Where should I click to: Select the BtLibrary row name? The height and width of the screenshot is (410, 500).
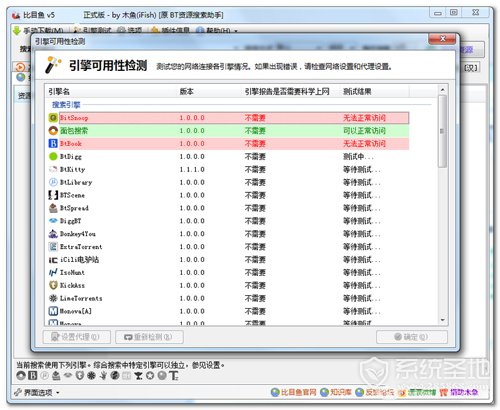tap(76, 182)
